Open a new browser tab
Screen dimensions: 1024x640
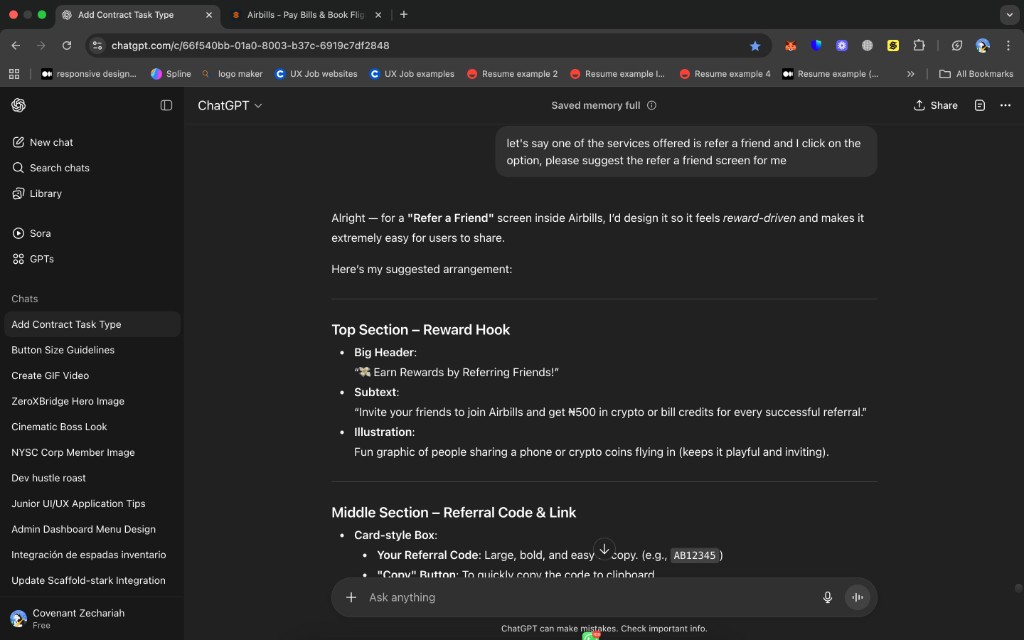[x=404, y=14]
